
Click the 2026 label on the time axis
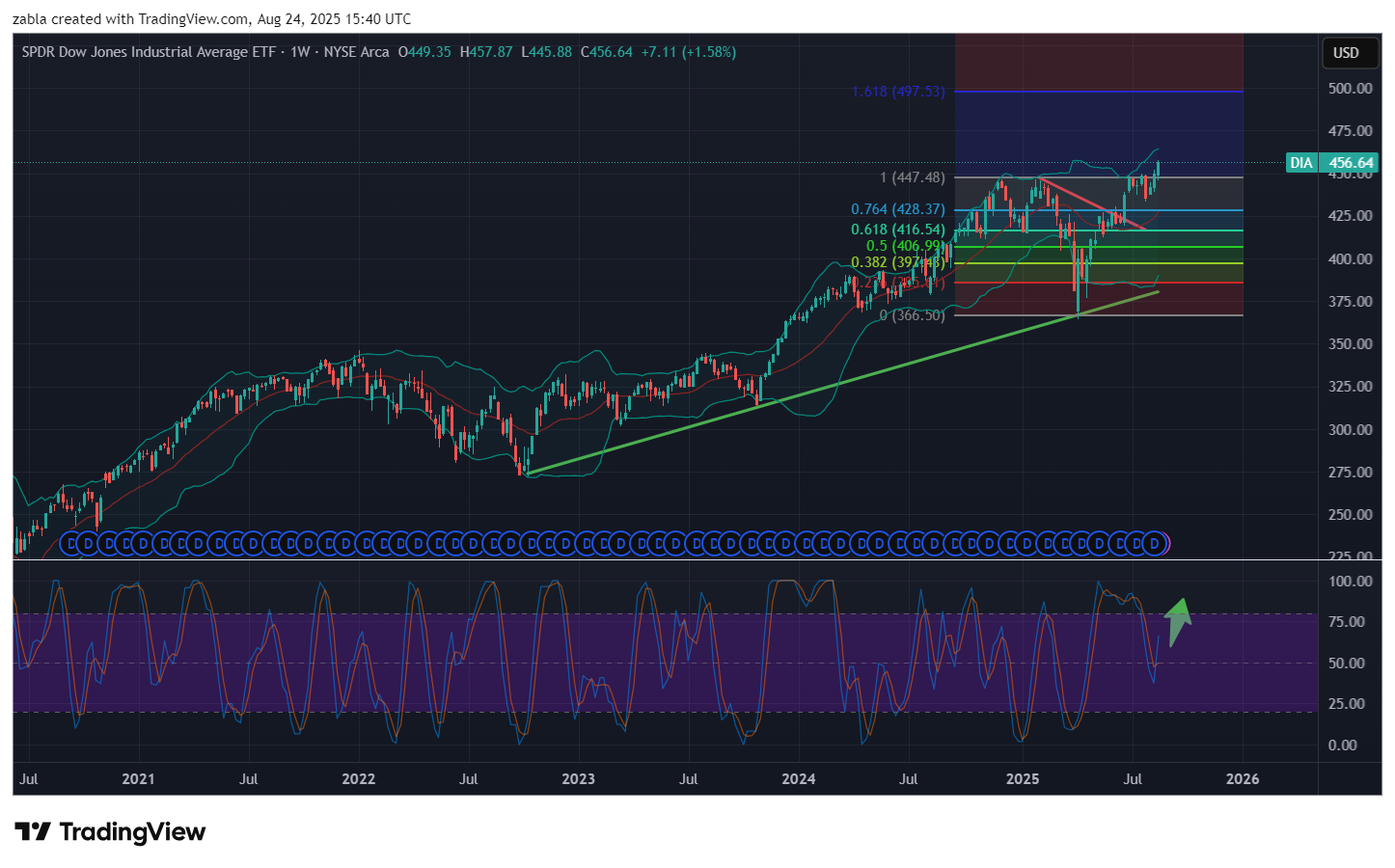[x=1242, y=779]
